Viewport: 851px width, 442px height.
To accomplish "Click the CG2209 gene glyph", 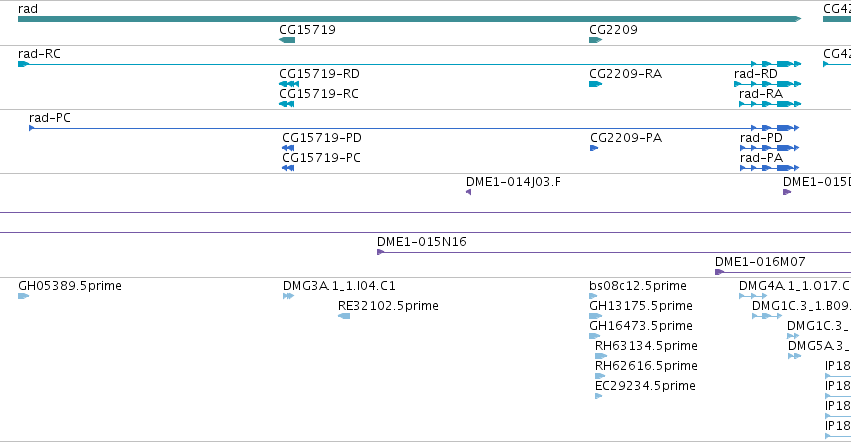I will (595, 40).
